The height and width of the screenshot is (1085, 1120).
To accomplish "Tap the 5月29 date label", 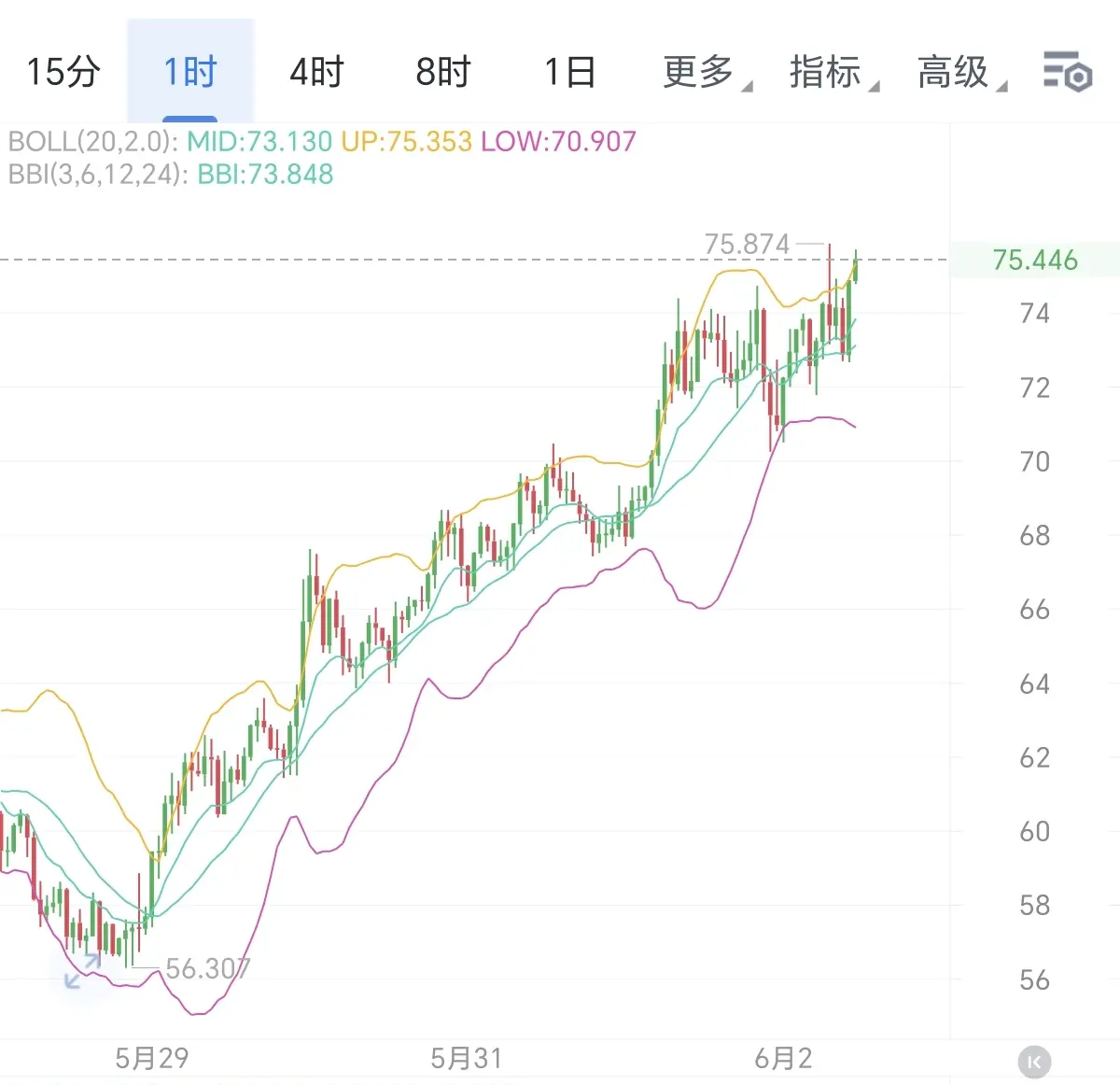I will [x=152, y=1059].
